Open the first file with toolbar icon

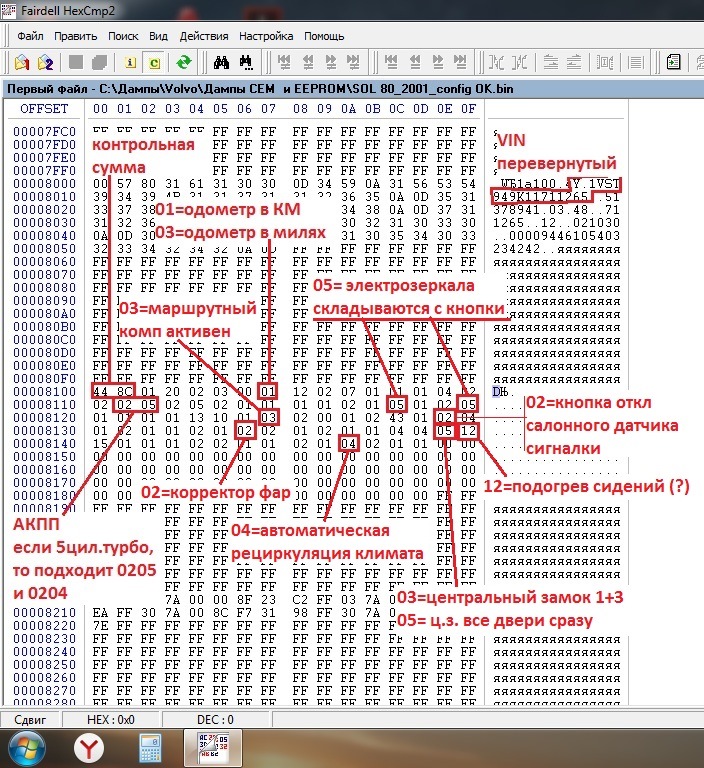pyautogui.click(x=22, y=63)
